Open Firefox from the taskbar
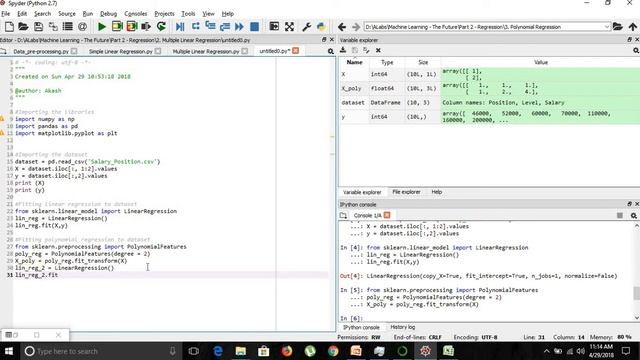 (x=287, y=351)
